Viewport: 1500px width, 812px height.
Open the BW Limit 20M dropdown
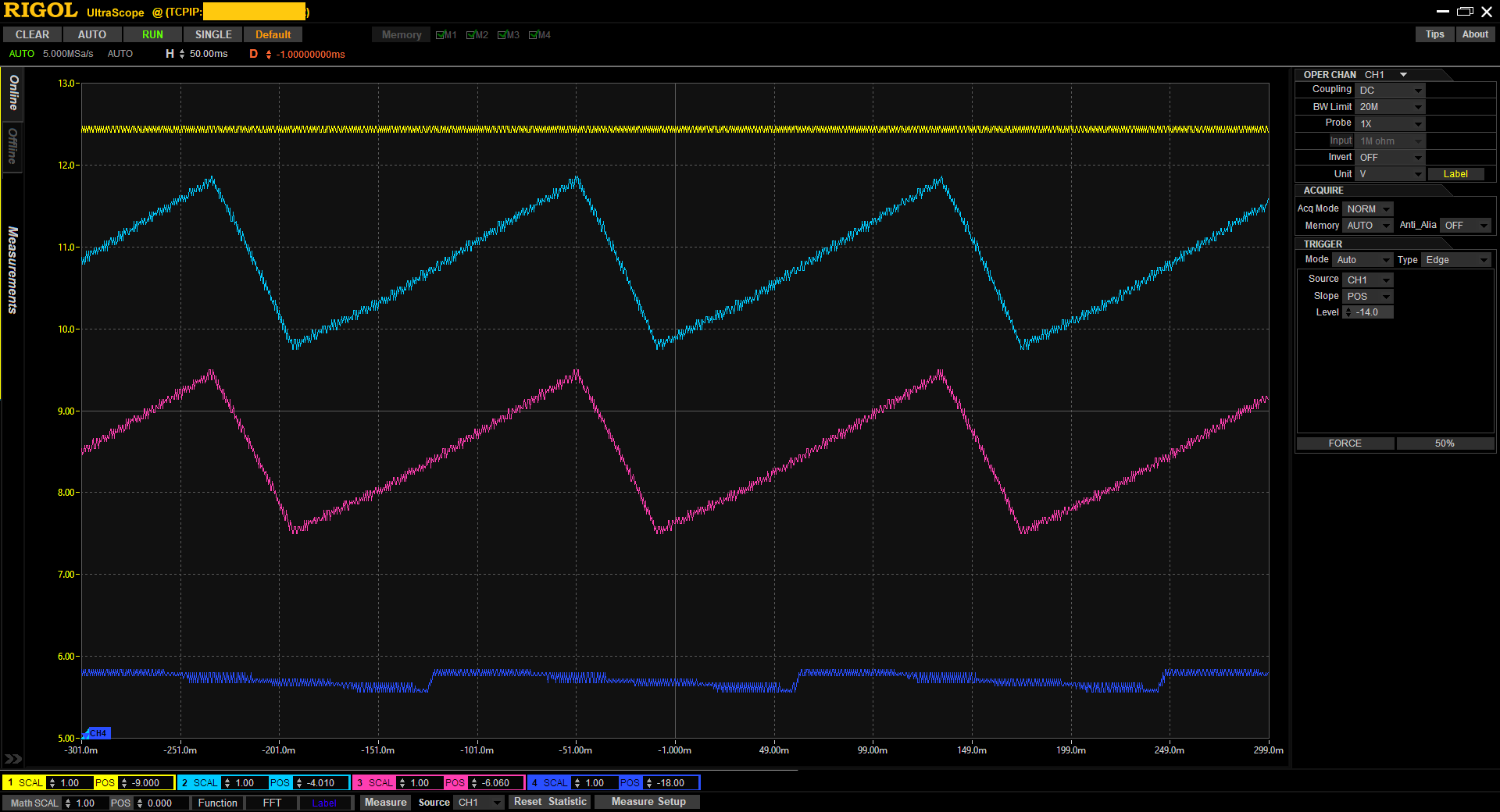1391,107
